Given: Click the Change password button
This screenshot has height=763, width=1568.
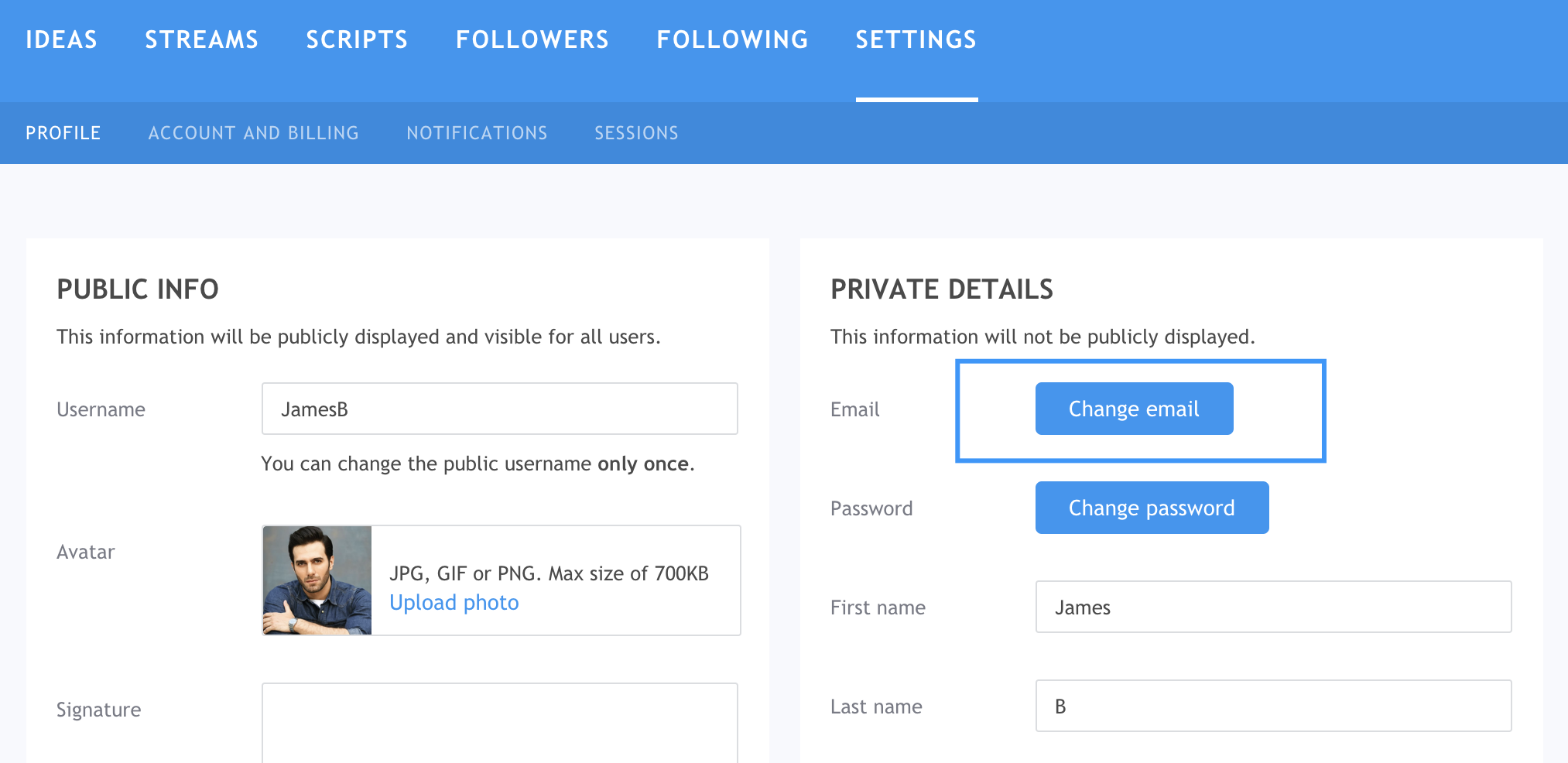Looking at the screenshot, I should click(x=1151, y=508).
